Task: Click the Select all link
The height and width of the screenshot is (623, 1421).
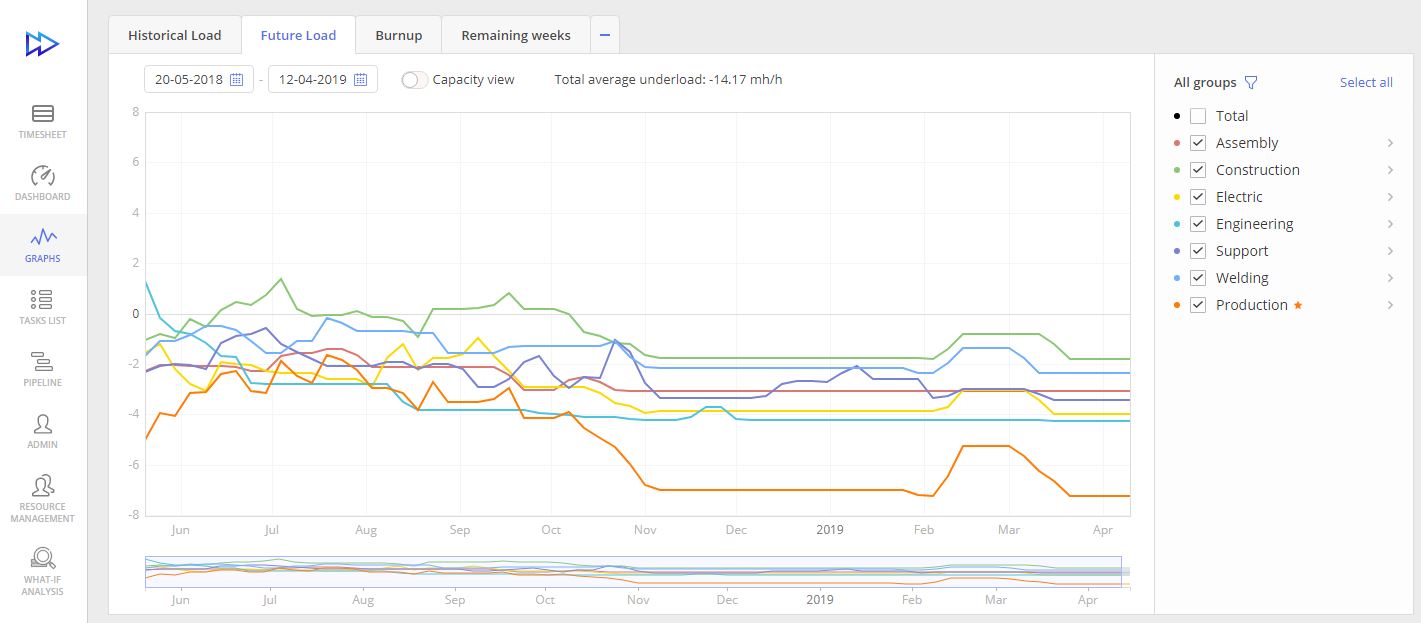Action: [1366, 83]
